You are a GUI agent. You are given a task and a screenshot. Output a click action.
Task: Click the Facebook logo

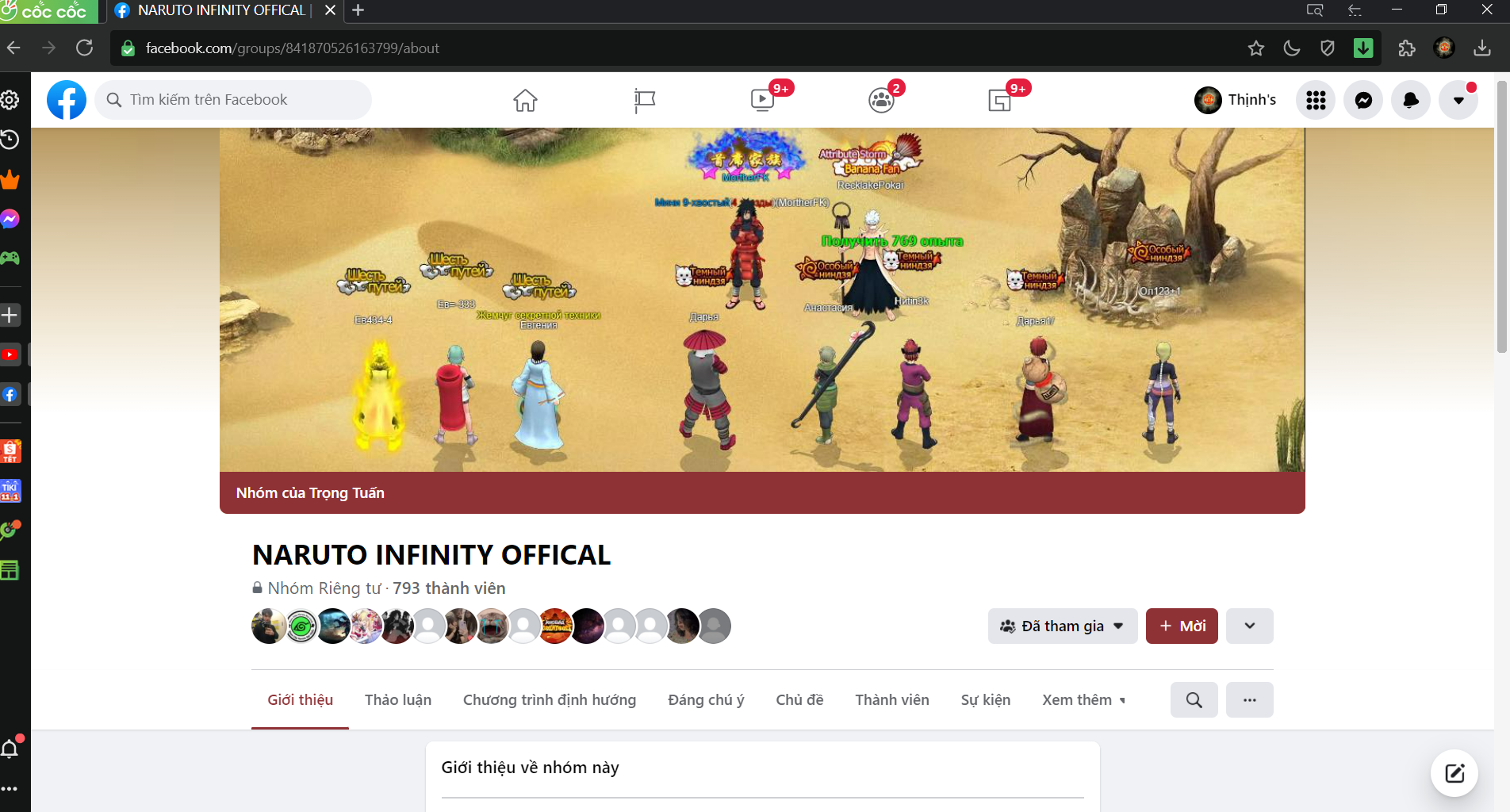coord(67,100)
